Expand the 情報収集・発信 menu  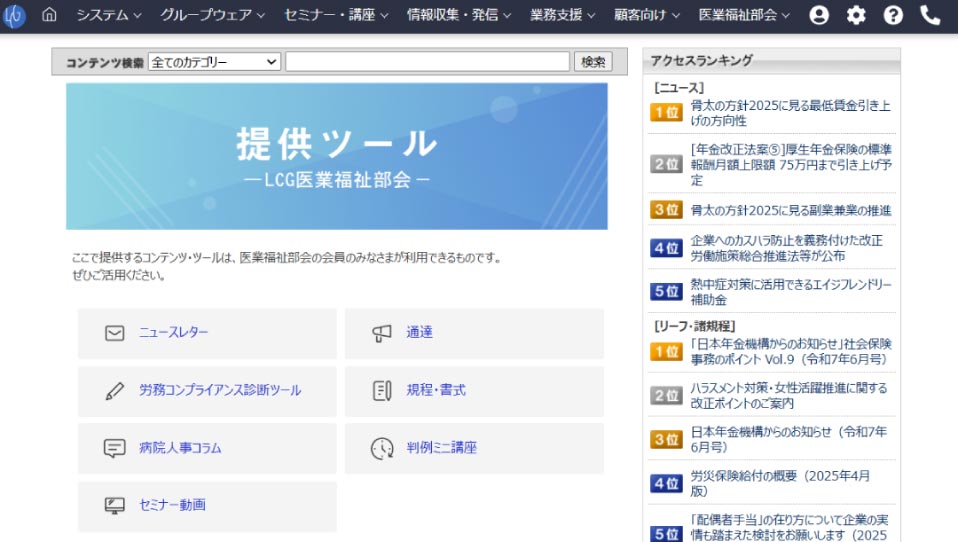(459, 15)
